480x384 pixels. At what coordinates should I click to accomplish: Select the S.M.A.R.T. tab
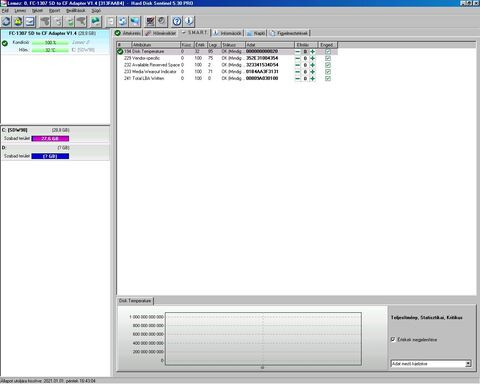pos(195,32)
